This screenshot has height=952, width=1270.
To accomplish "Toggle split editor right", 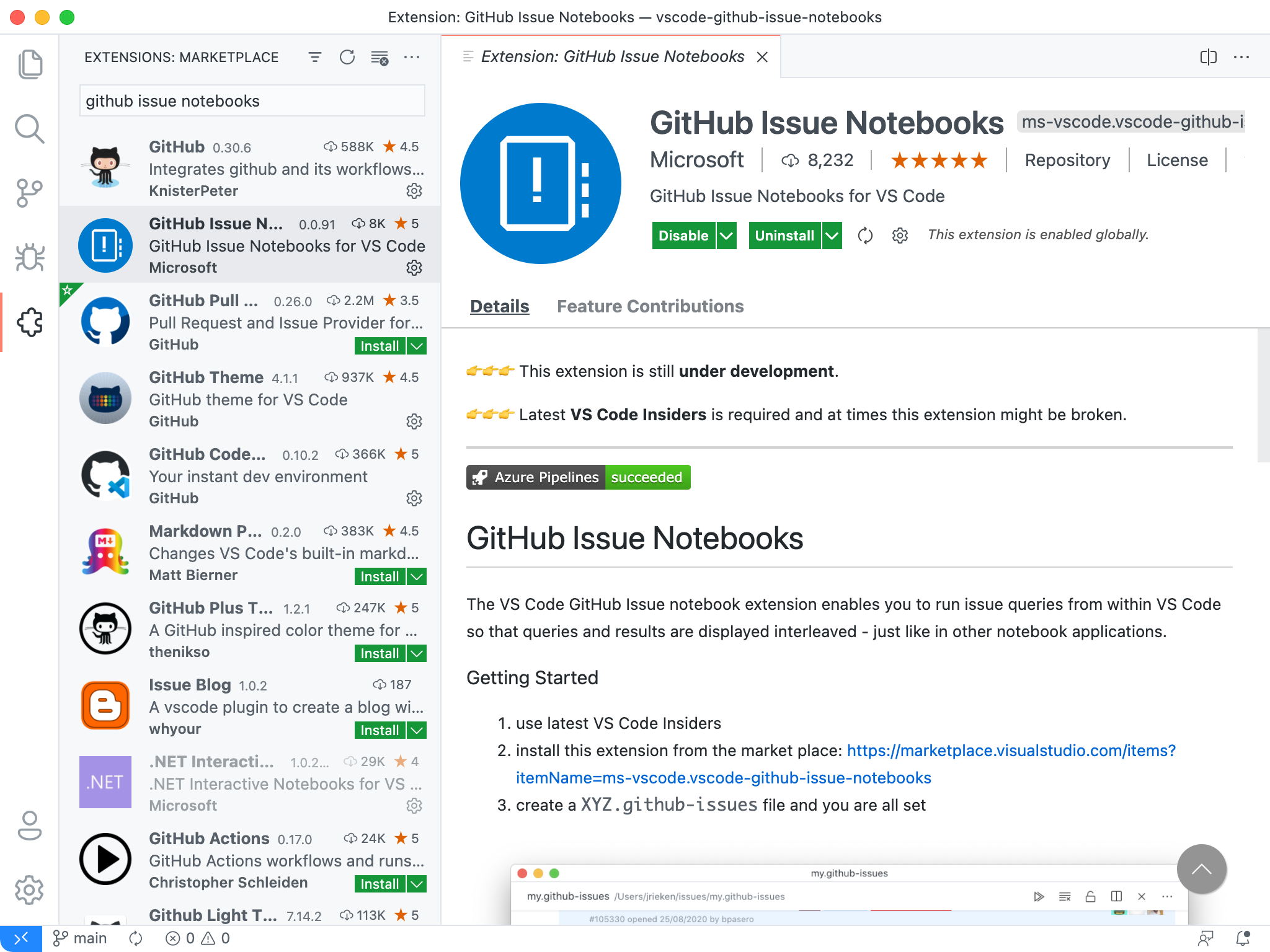I will click(1208, 58).
